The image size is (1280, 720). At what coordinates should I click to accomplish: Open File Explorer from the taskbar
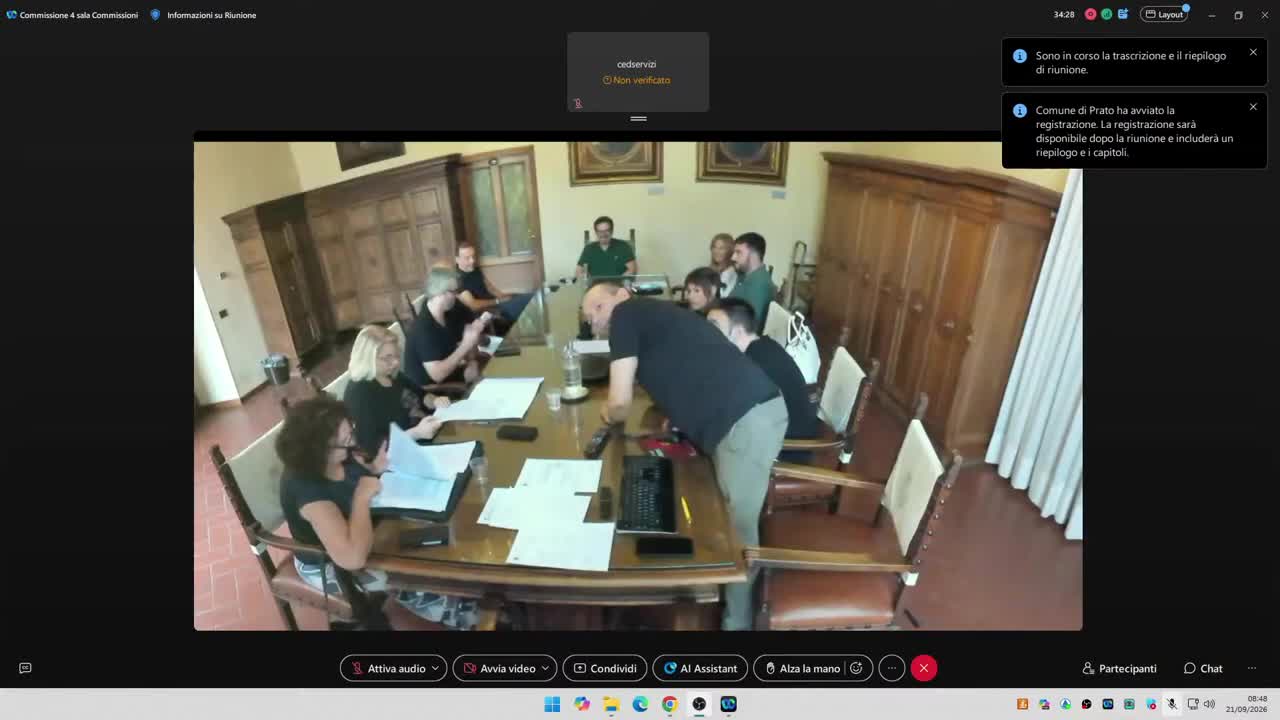pyautogui.click(x=611, y=704)
